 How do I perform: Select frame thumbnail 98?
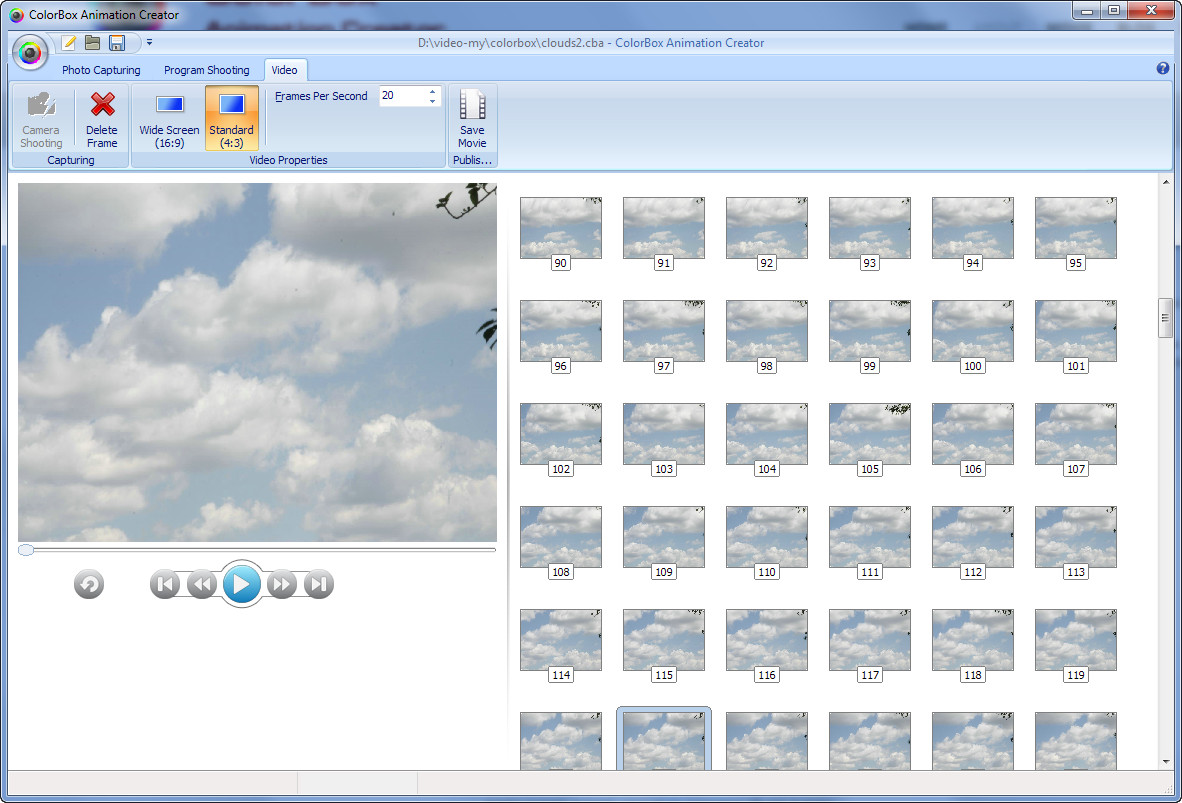[x=767, y=331]
